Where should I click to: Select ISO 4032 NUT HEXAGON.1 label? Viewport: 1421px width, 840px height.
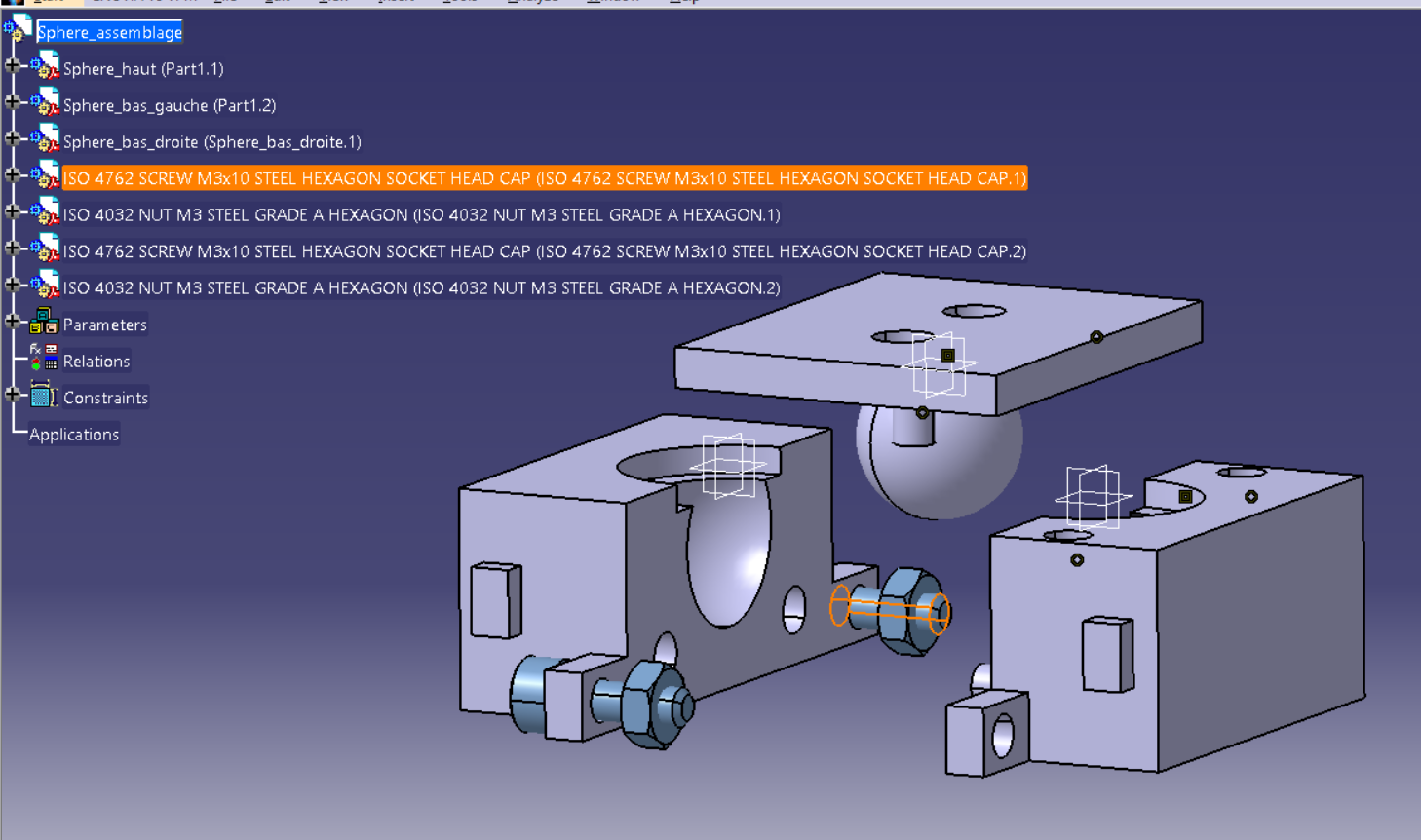(422, 215)
